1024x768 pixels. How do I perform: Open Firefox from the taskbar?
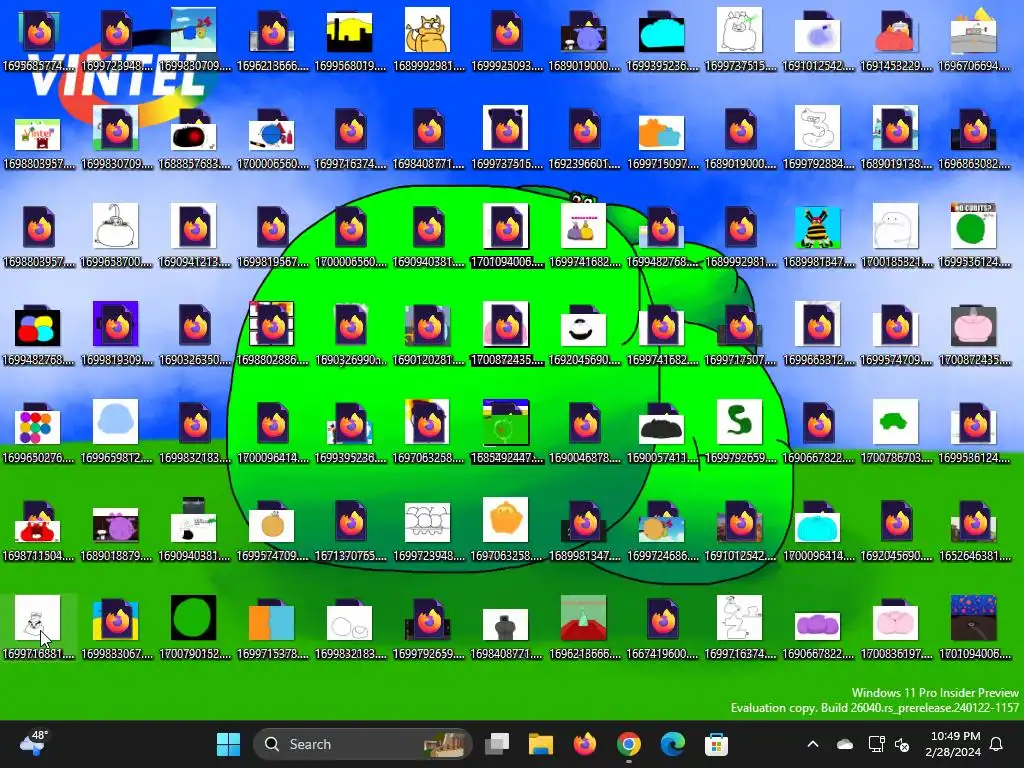[584, 744]
